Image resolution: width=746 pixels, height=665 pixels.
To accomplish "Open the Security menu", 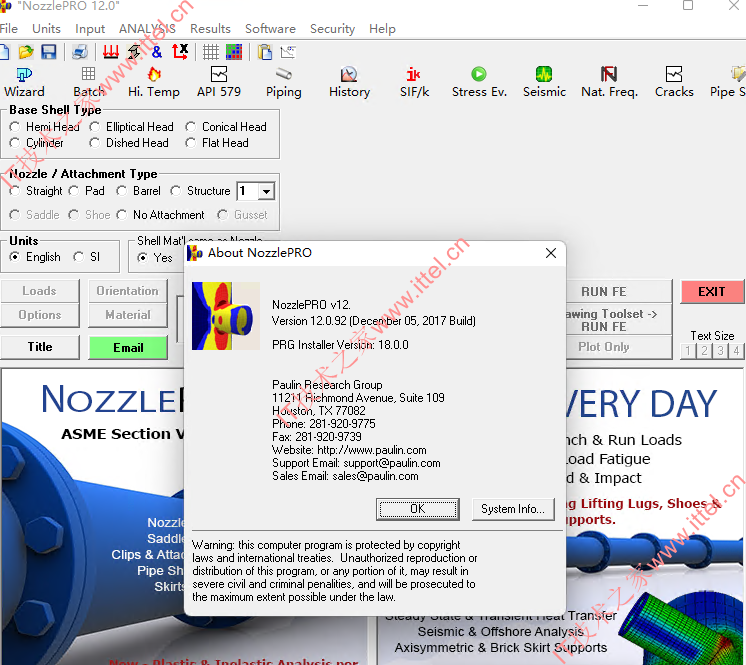I will 333,29.
